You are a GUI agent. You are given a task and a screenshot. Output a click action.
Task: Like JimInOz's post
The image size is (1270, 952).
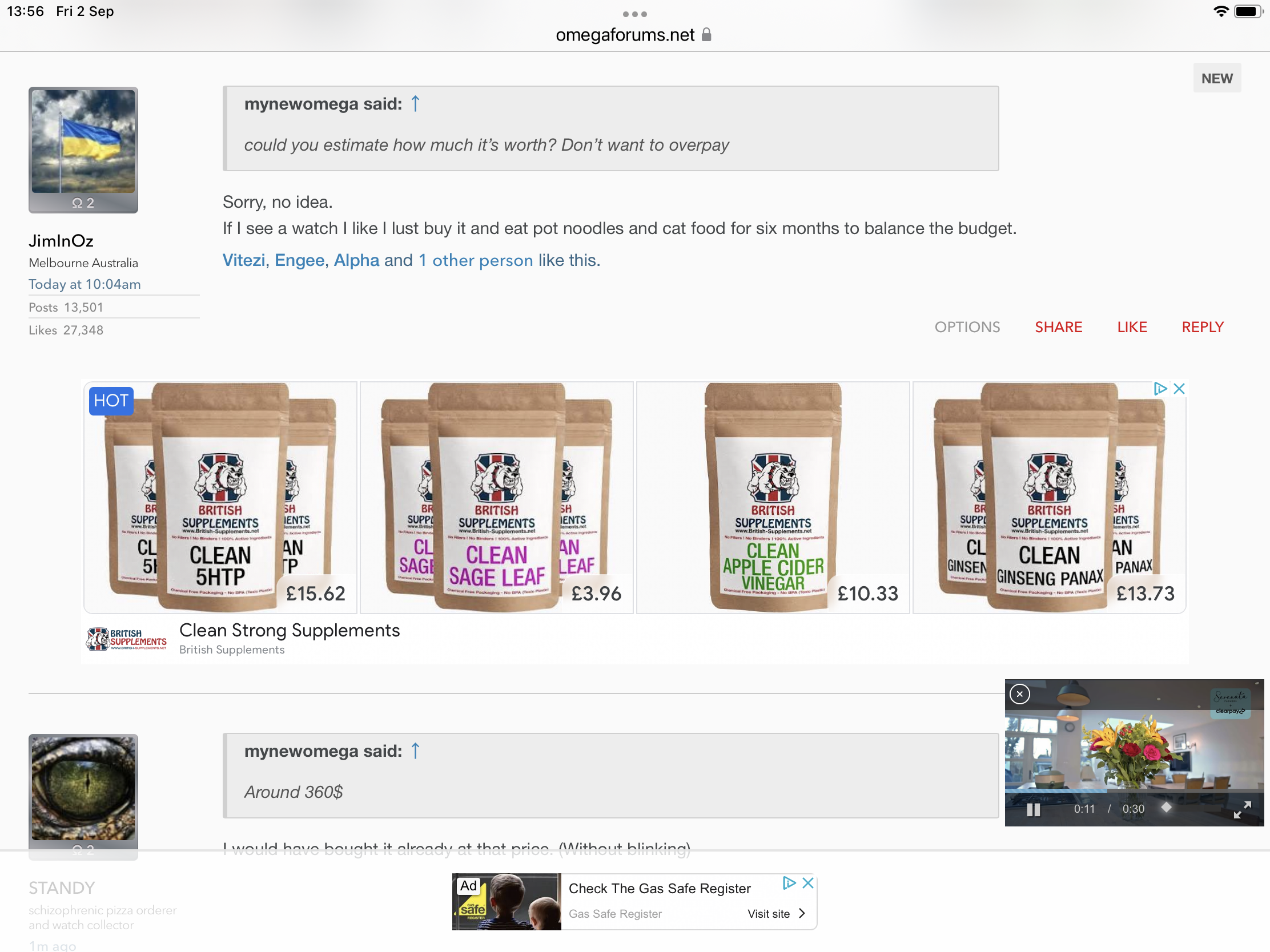click(x=1132, y=327)
